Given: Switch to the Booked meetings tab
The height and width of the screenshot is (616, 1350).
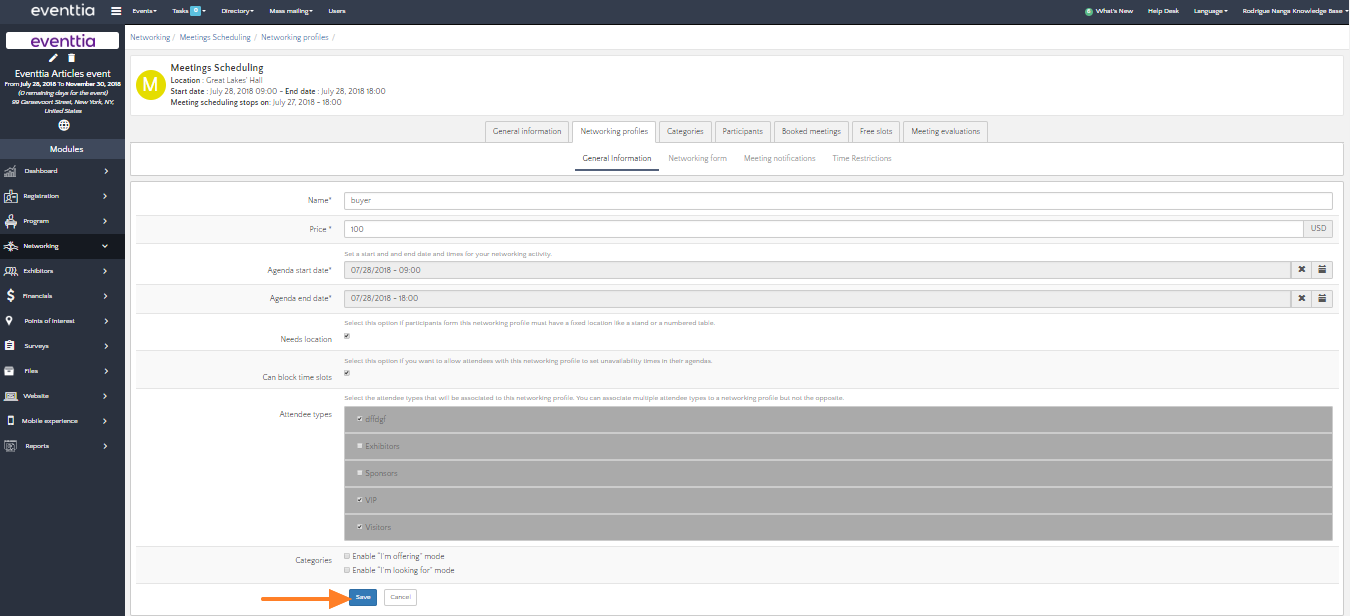Looking at the screenshot, I should (811, 131).
